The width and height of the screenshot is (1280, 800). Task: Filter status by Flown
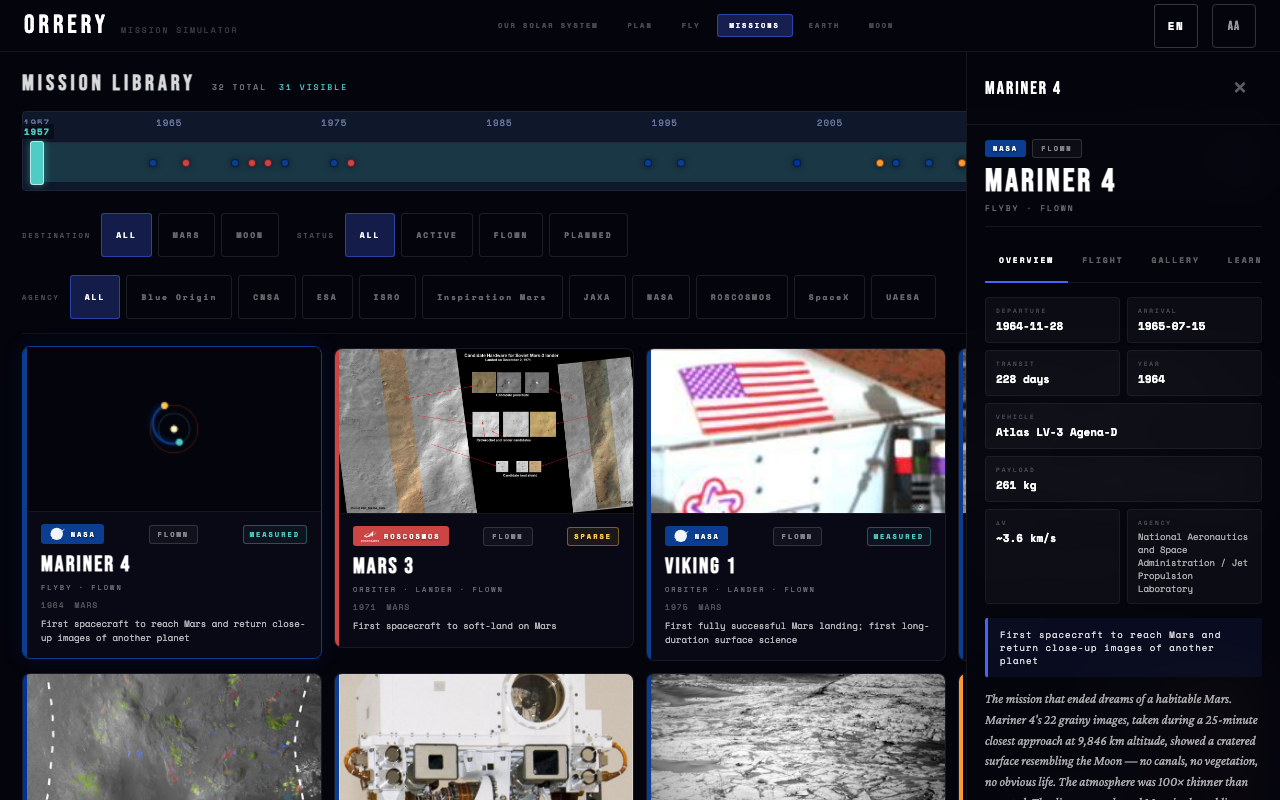point(511,235)
